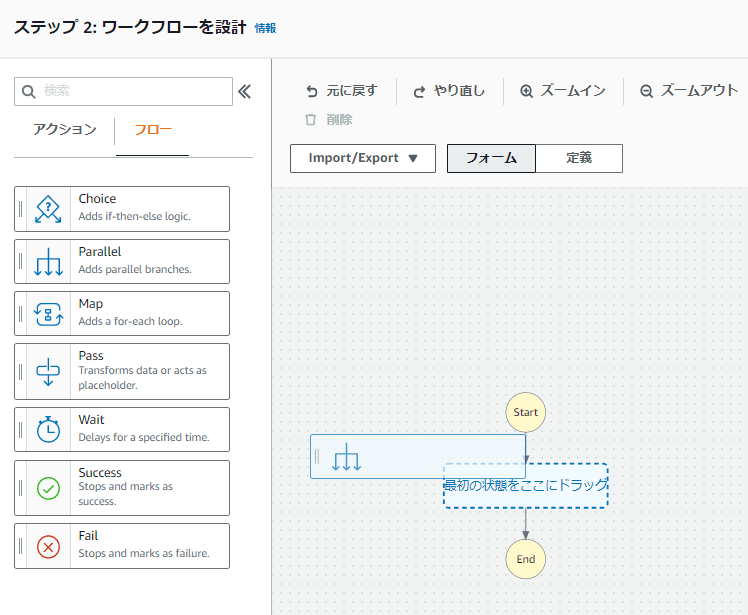Click the ズームイン button label
748x615 pixels.
click(573, 91)
